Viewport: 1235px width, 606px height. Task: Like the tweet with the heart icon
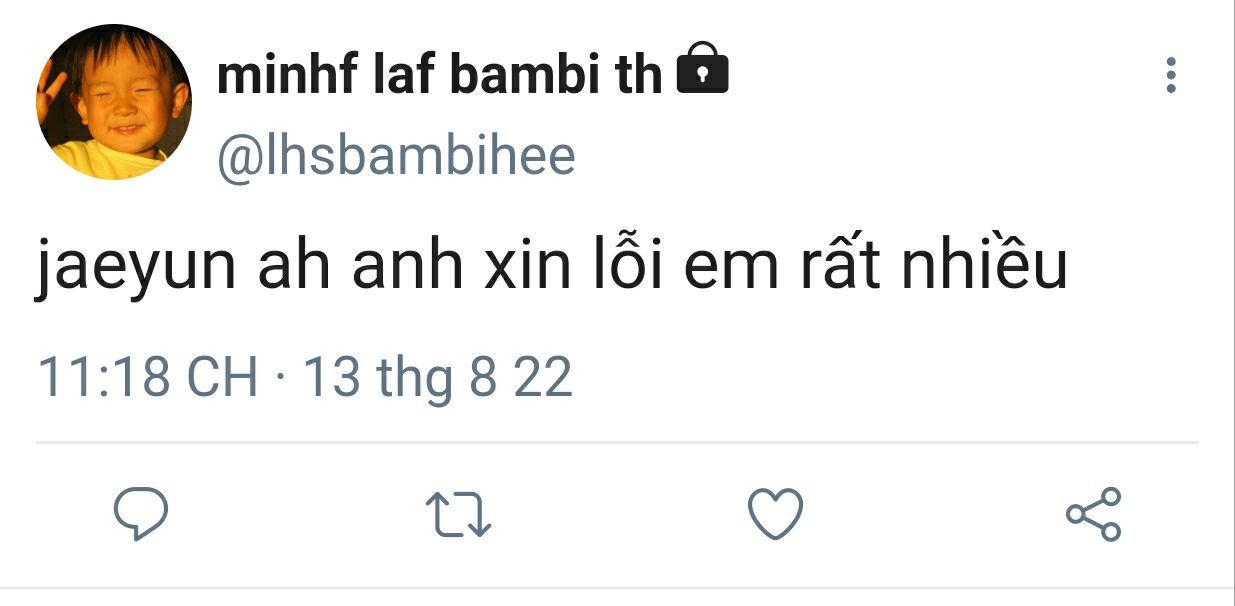coord(776,514)
